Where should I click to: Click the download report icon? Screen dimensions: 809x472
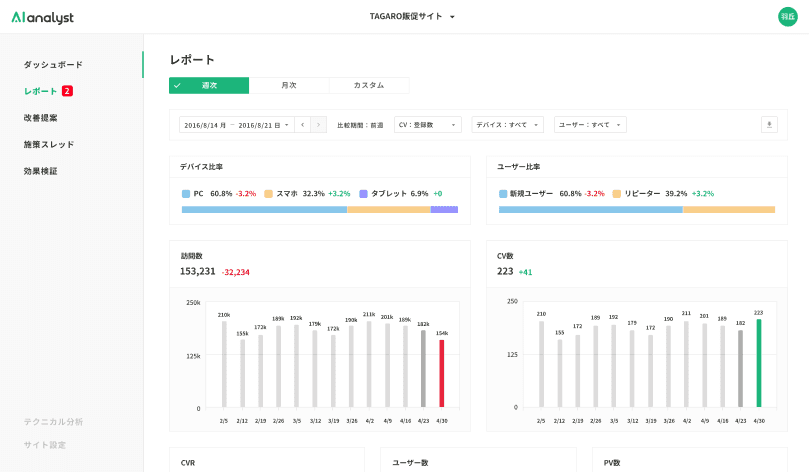click(x=769, y=124)
